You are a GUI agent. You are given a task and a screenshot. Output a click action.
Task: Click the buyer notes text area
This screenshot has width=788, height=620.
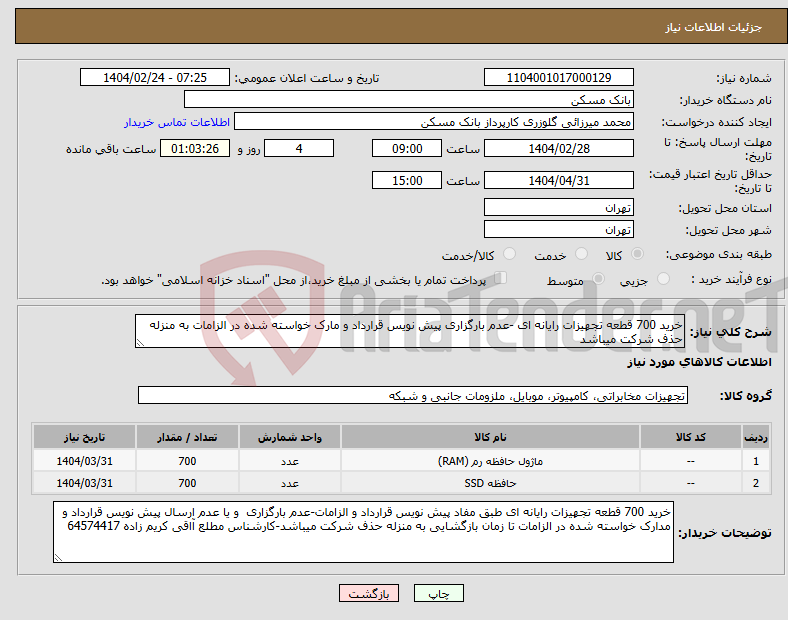click(x=363, y=532)
